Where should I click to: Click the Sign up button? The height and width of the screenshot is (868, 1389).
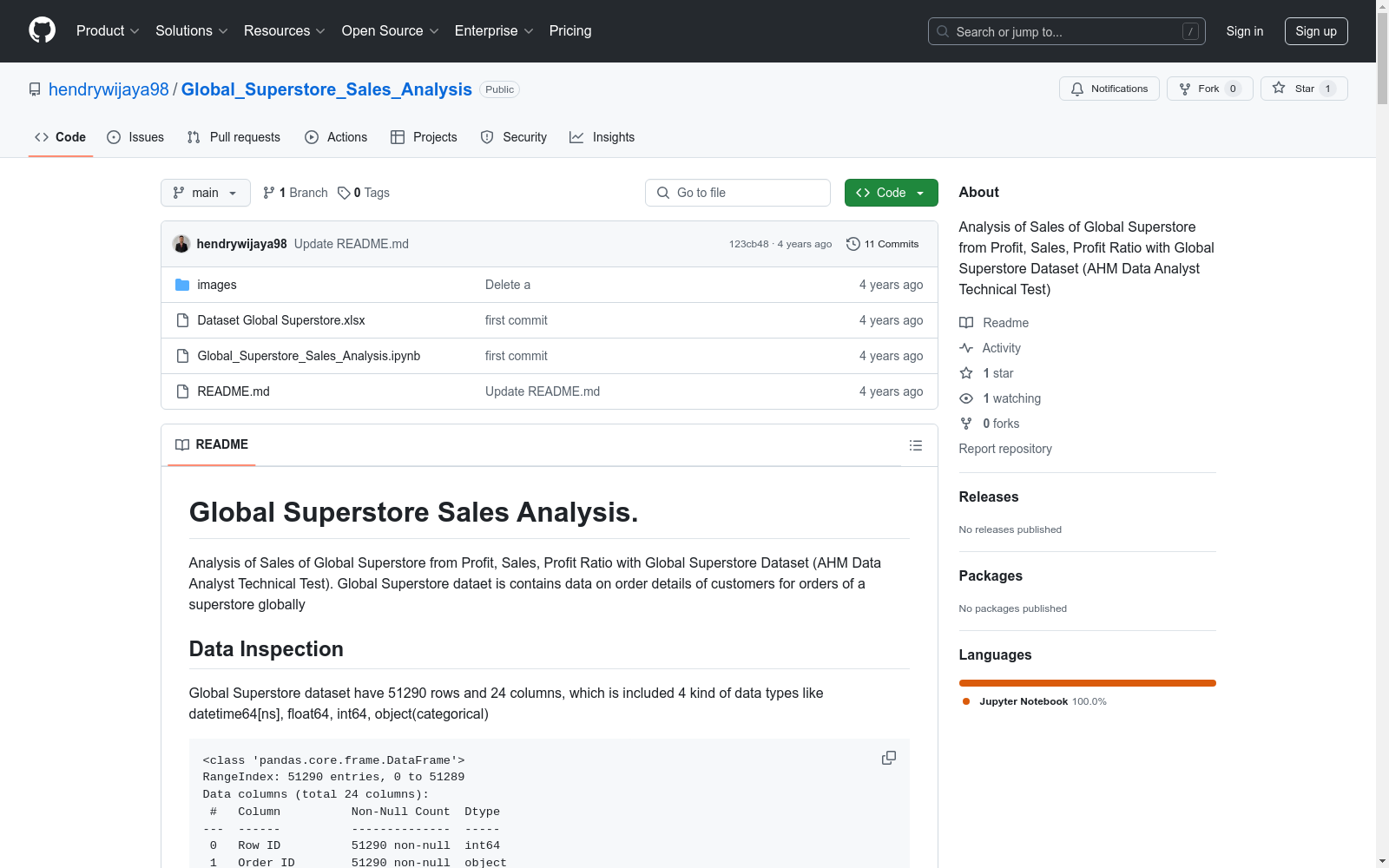(1316, 31)
